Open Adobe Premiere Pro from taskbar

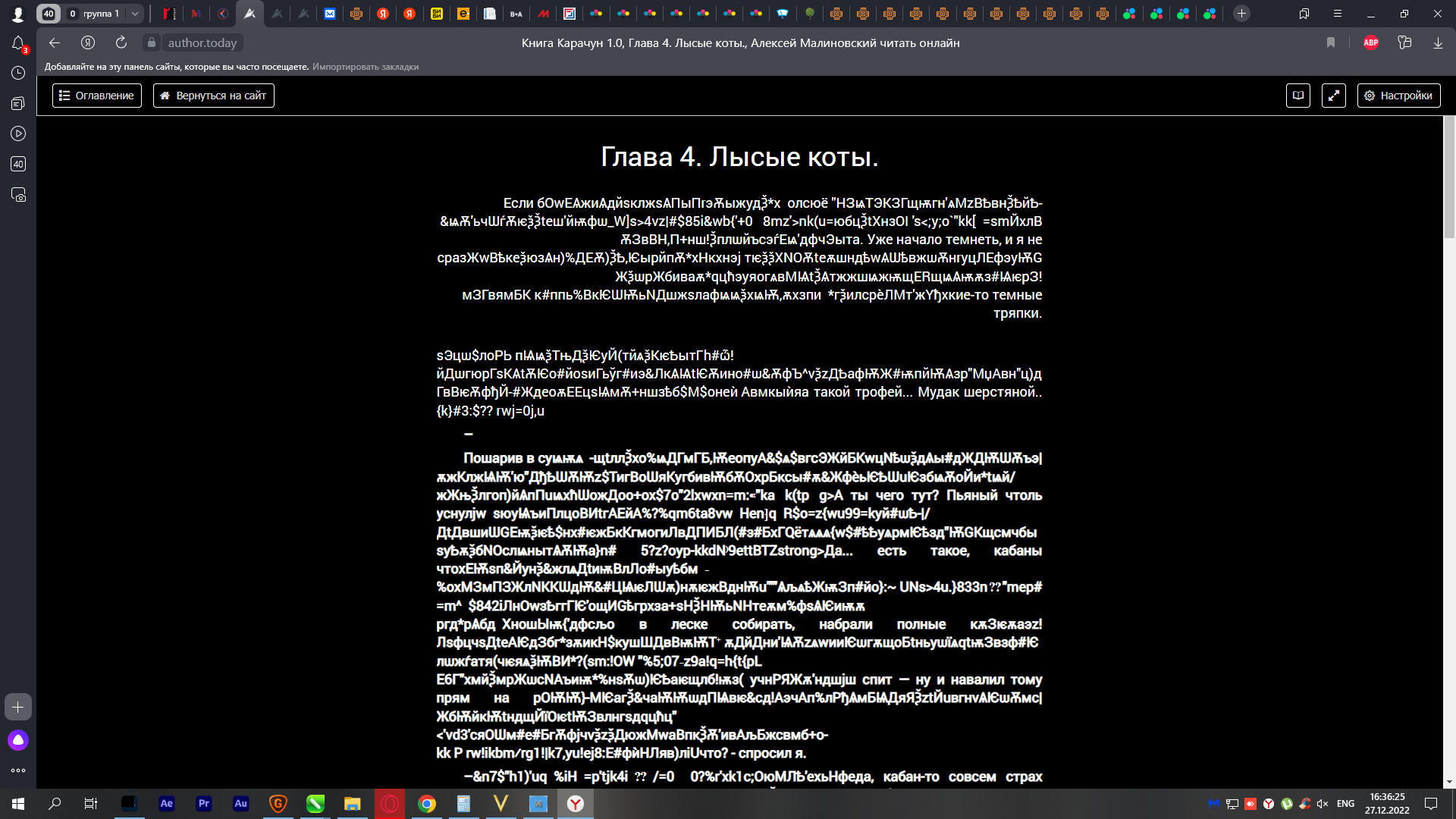[203, 803]
